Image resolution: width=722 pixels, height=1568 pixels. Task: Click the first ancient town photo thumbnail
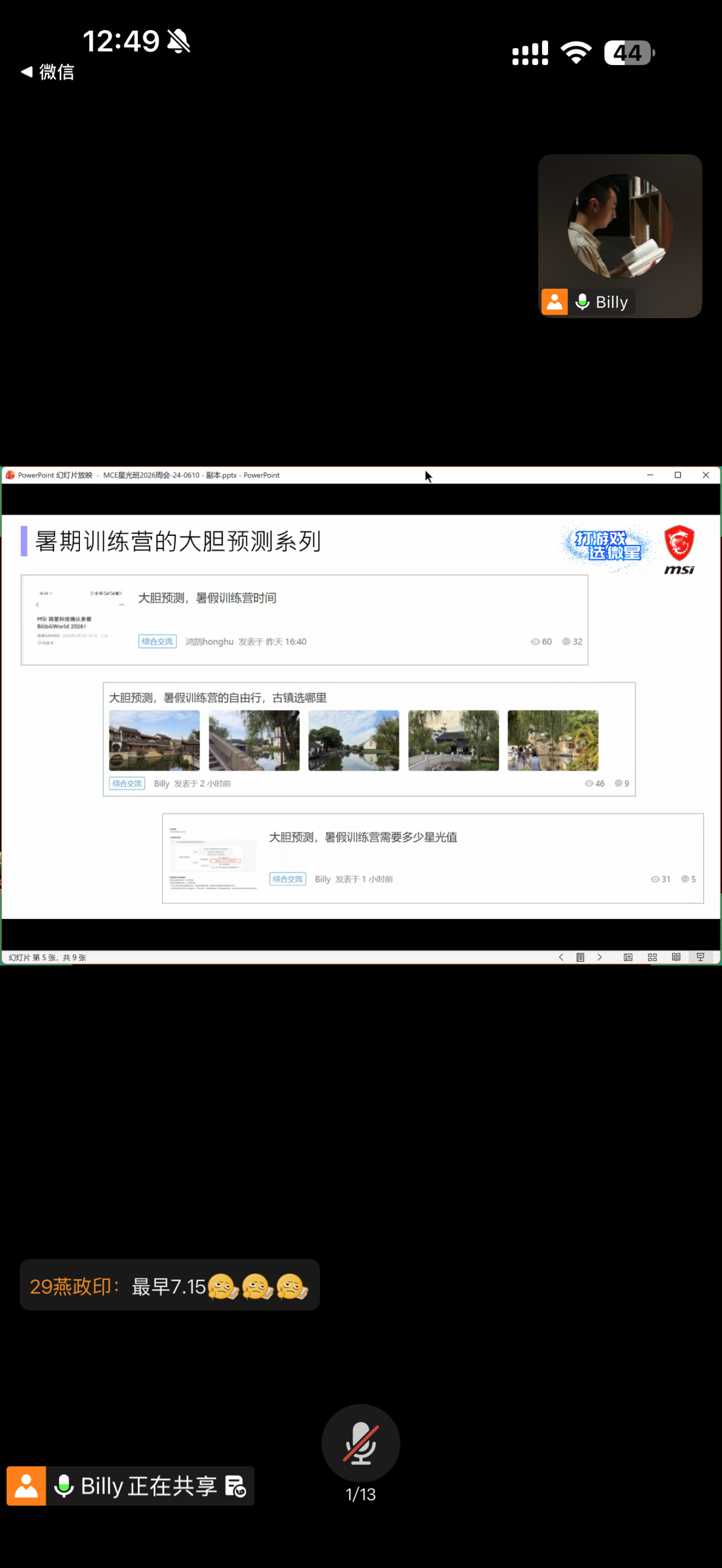(x=155, y=740)
